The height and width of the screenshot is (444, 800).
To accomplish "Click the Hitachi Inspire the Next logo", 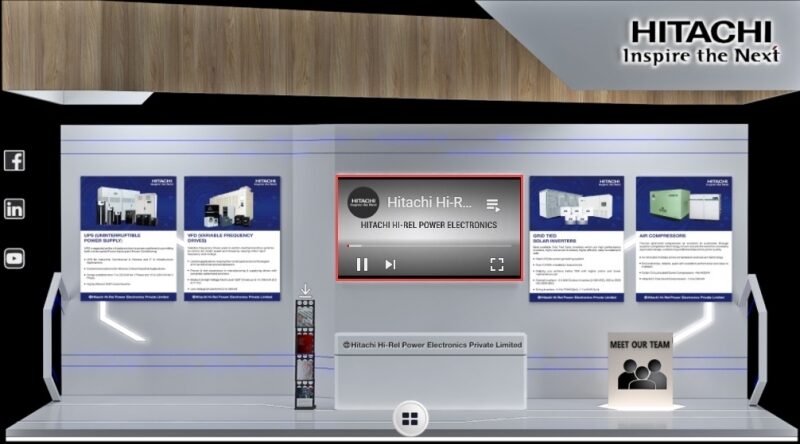I will 701,42.
